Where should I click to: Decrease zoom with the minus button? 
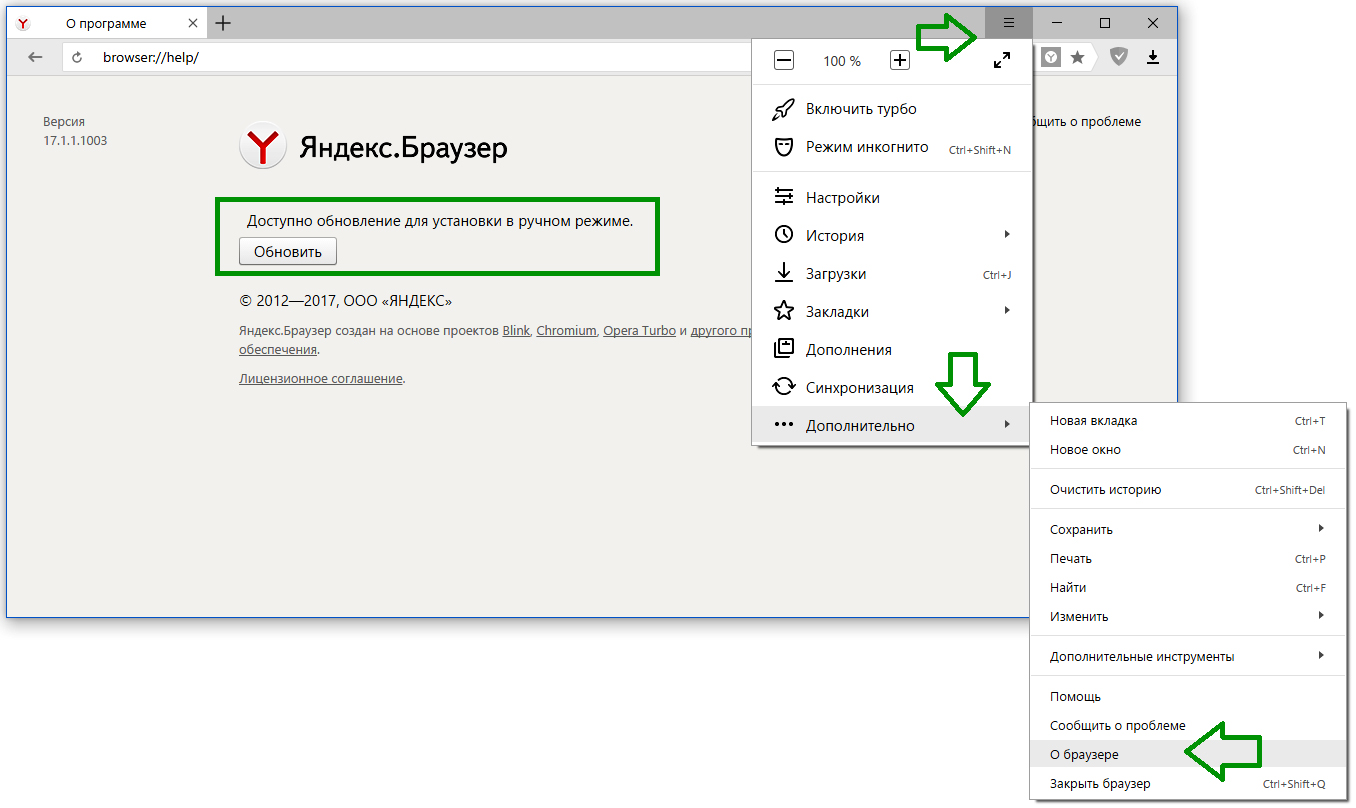784,61
